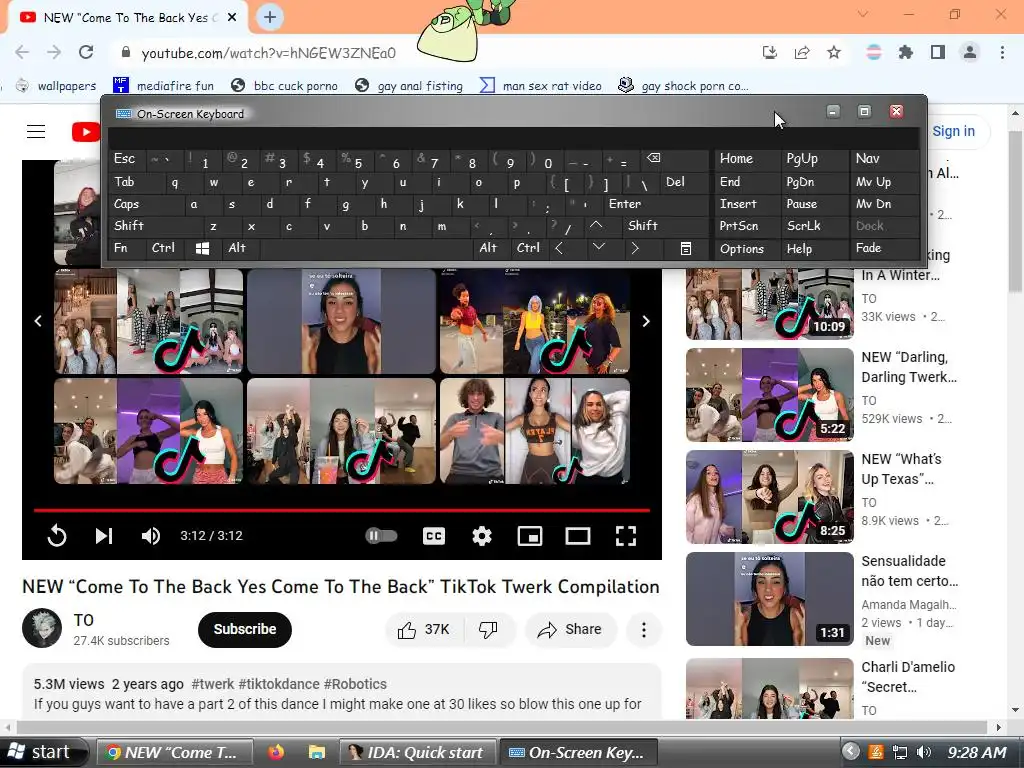Click the #twerk hashtag

coord(213,684)
